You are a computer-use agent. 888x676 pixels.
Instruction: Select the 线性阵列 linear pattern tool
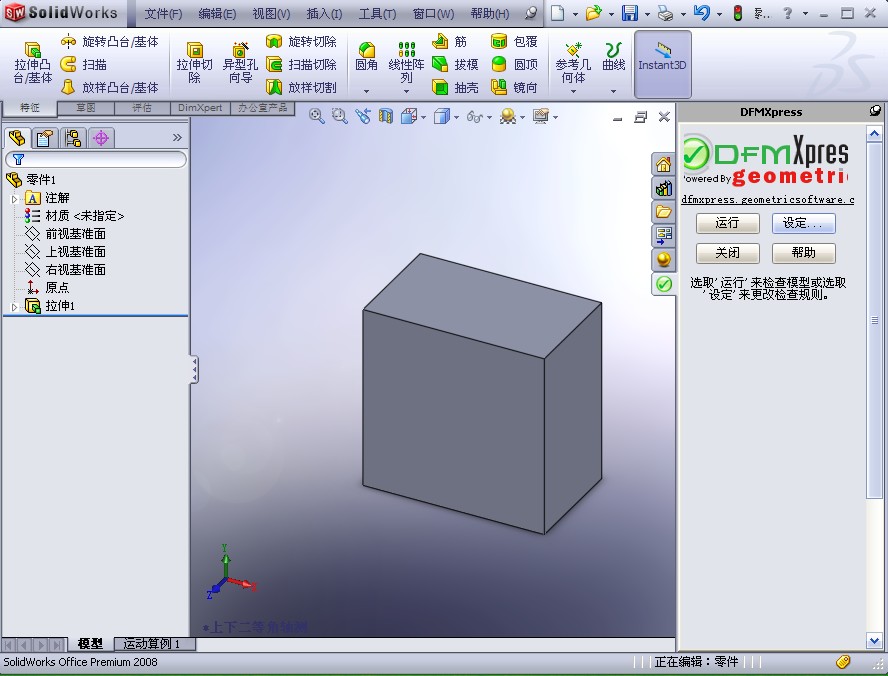point(407,61)
